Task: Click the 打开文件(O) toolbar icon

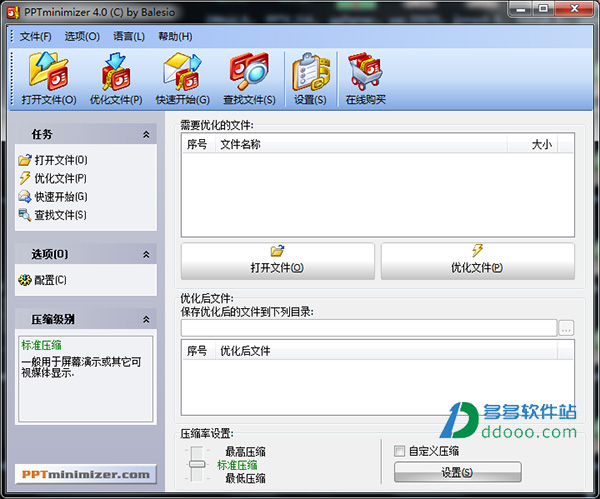Action: (x=49, y=78)
